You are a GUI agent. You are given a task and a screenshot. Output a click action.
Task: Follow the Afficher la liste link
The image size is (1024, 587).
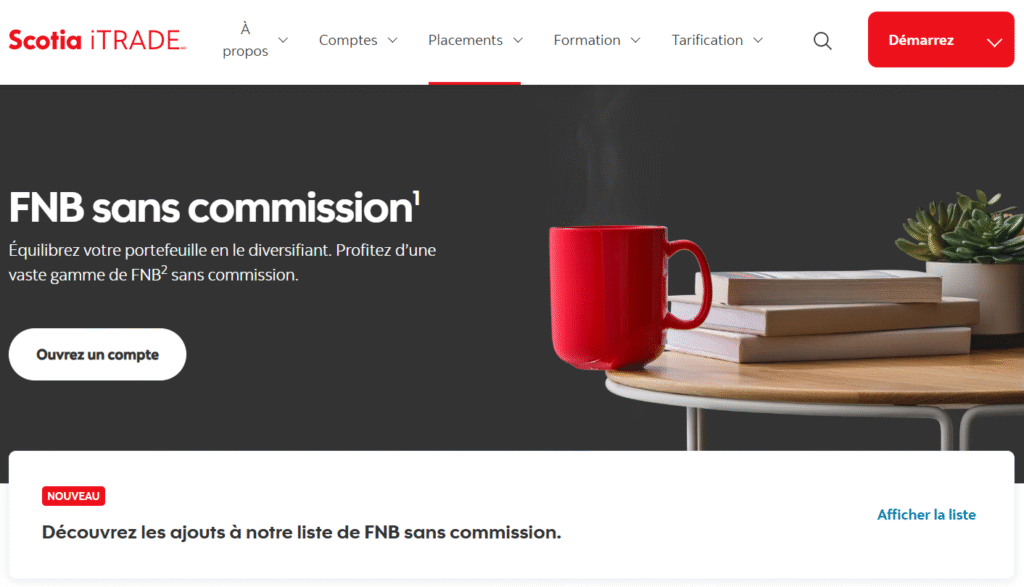[x=926, y=515]
